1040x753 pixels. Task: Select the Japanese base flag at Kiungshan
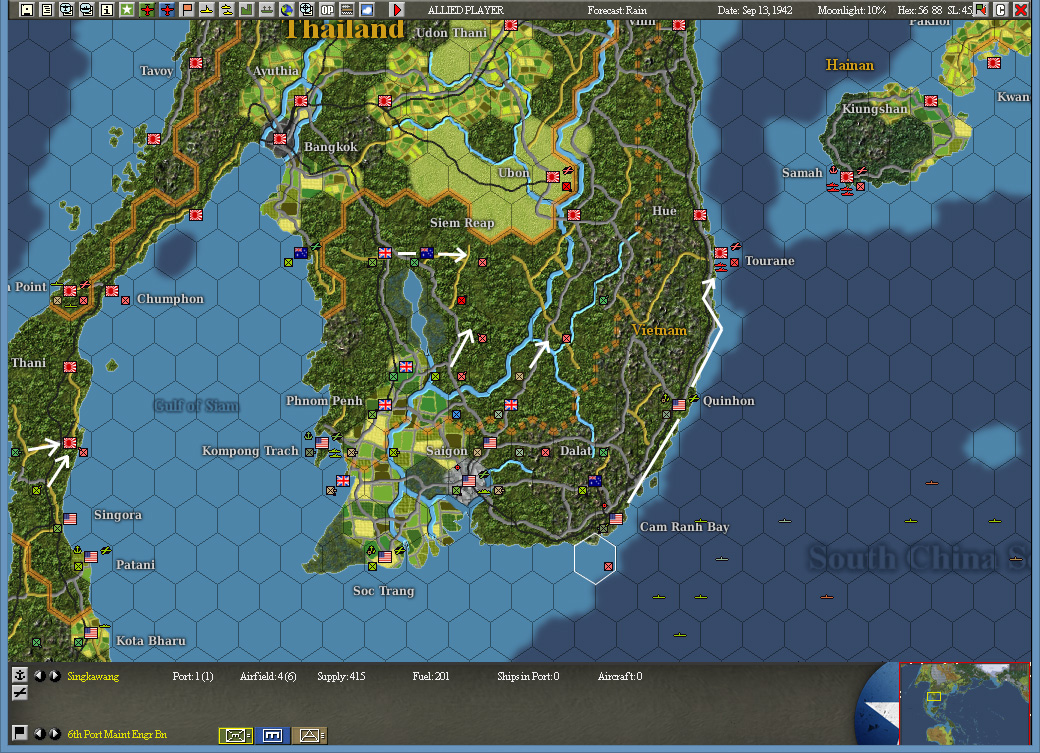(x=931, y=101)
